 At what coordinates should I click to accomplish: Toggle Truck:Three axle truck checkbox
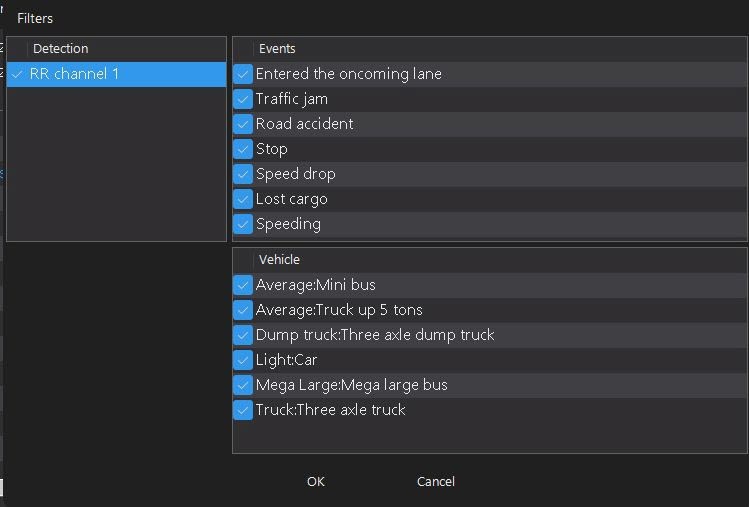(x=243, y=410)
